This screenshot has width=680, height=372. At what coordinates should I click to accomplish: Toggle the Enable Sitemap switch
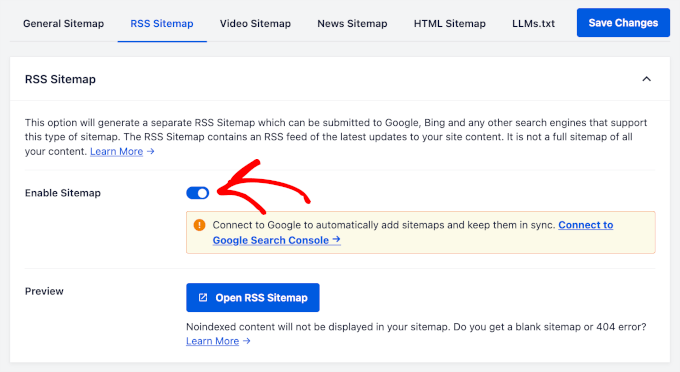(197, 193)
